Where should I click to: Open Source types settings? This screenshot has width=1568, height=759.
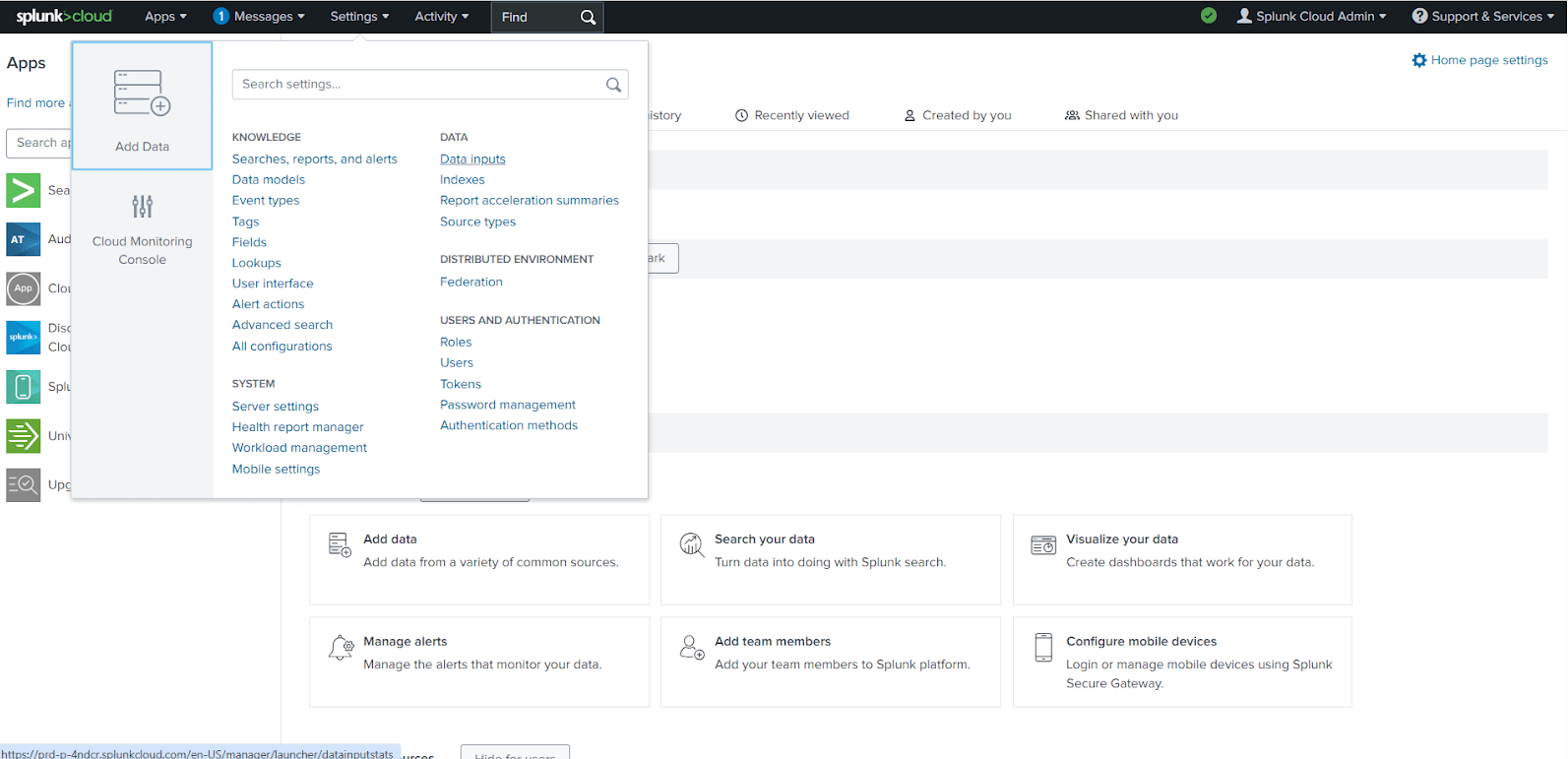point(477,221)
